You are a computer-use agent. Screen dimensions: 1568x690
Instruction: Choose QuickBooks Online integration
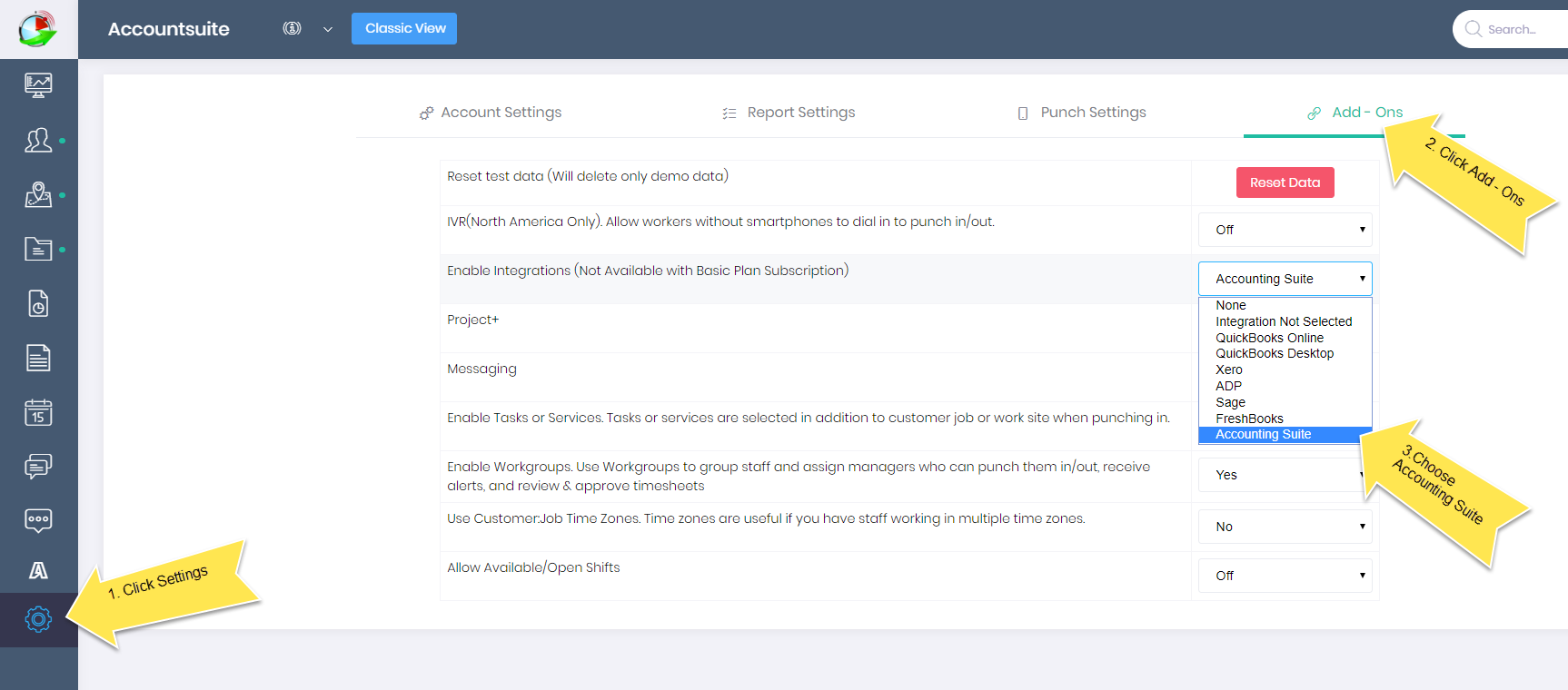[x=1285, y=338]
